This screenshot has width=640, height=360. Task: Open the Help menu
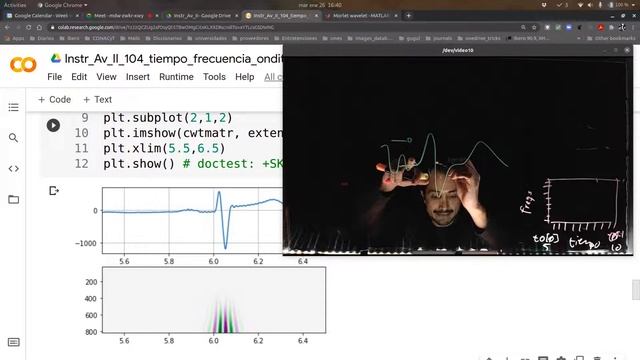(244, 77)
